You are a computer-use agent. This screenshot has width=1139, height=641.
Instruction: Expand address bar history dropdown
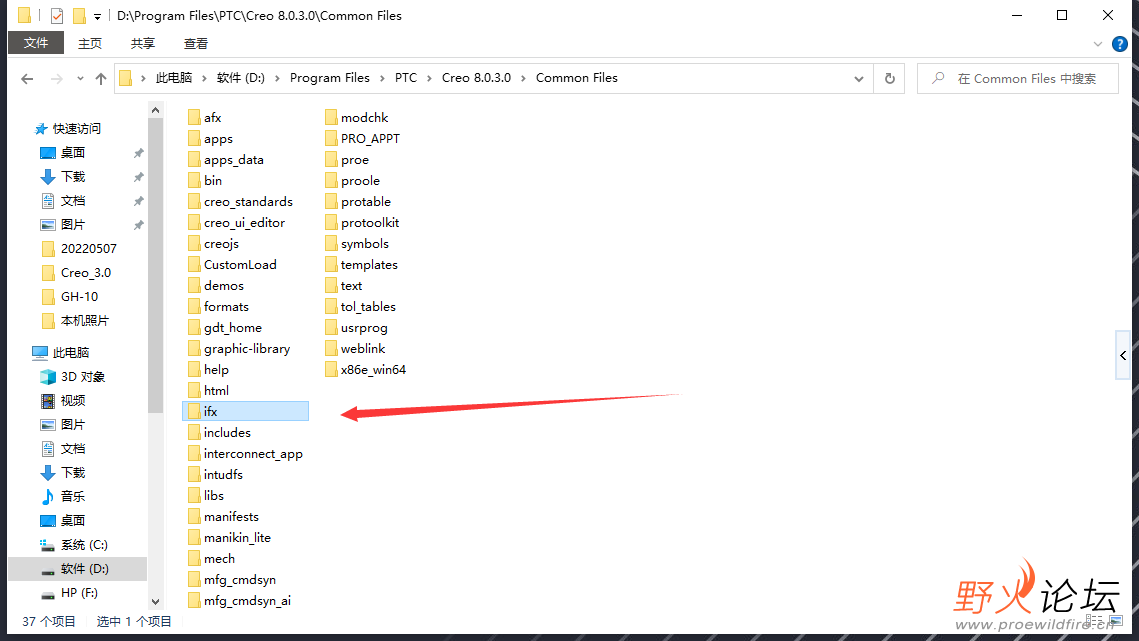tap(859, 78)
